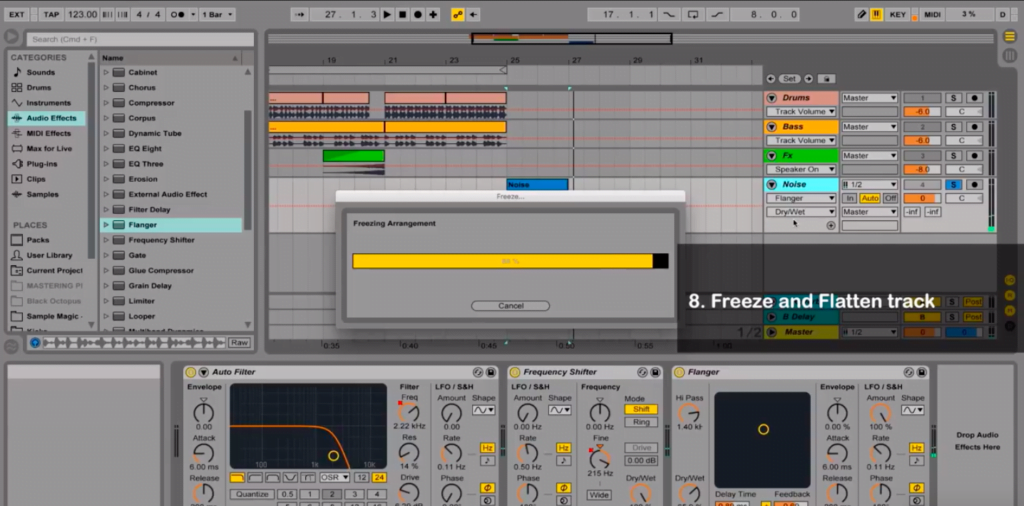Click the freezing progress bar
1024x506 pixels.
click(x=510, y=261)
